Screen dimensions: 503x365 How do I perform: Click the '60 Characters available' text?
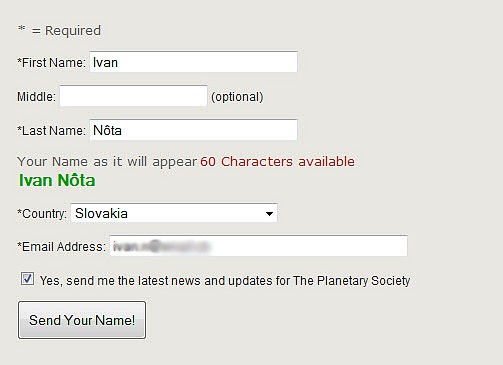pos(277,162)
